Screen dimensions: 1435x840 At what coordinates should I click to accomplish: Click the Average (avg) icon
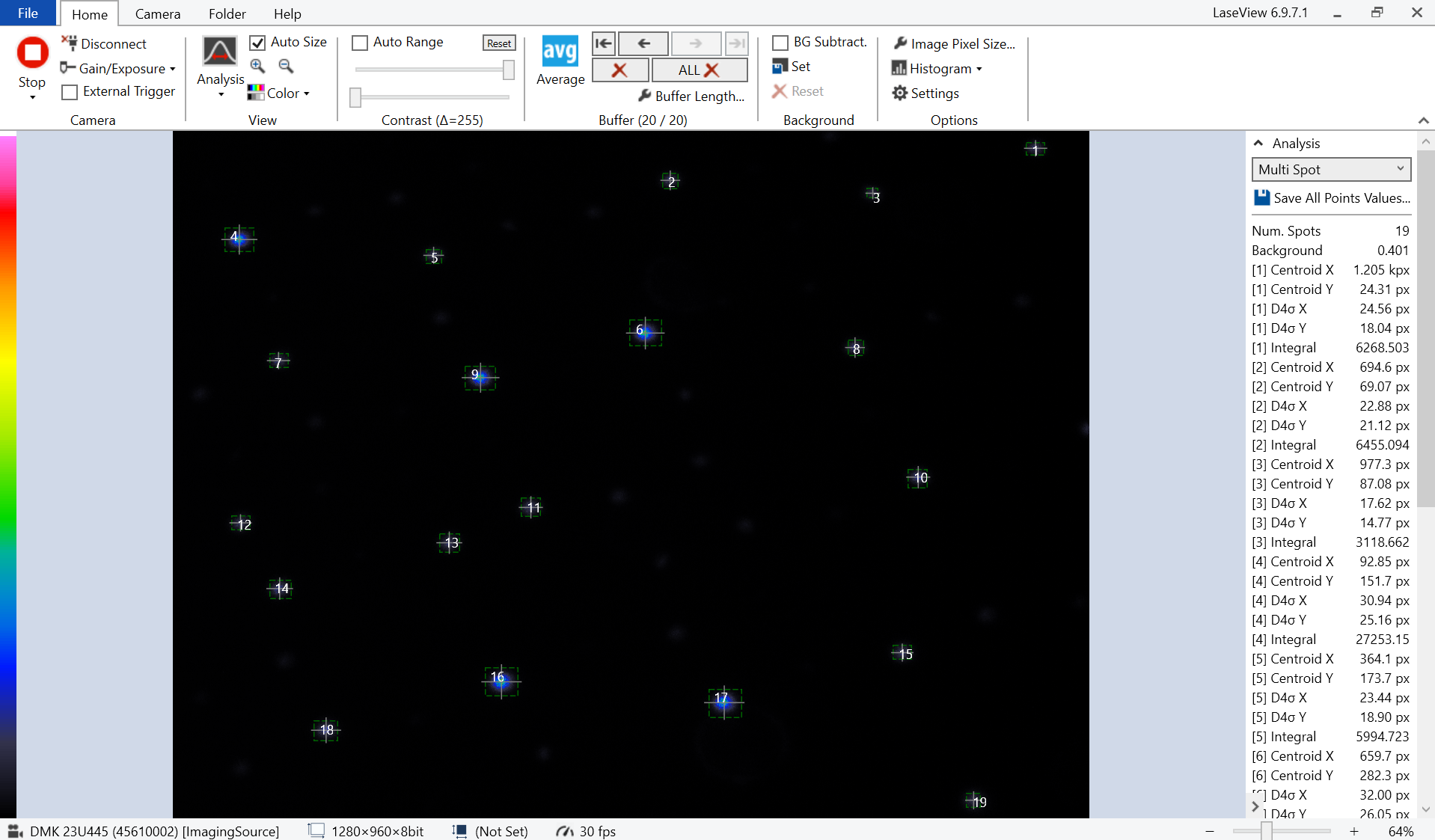point(560,52)
